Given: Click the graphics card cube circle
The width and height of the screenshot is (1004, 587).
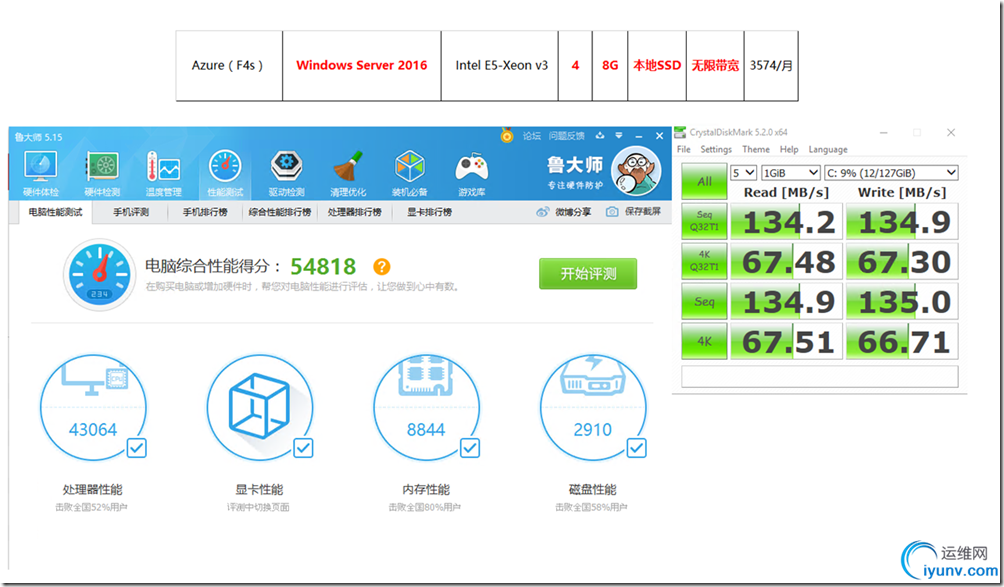Looking at the screenshot, I should pyautogui.click(x=260, y=407).
